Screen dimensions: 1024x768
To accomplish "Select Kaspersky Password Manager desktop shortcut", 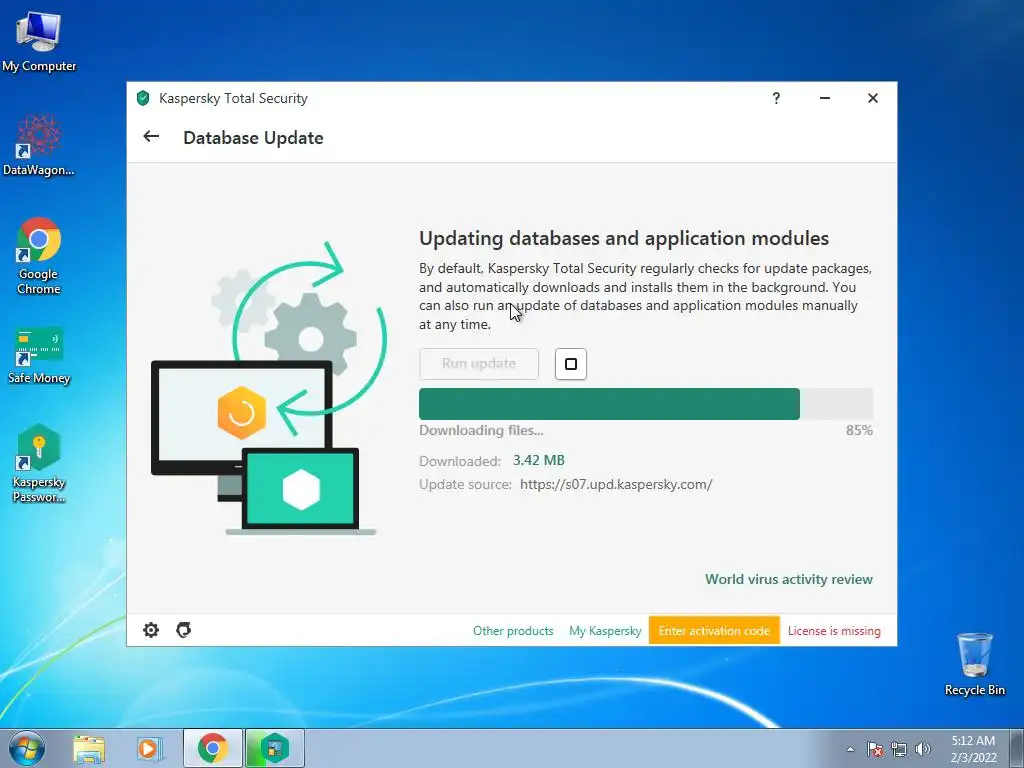I will pyautogui.click(x=39, y=464).
